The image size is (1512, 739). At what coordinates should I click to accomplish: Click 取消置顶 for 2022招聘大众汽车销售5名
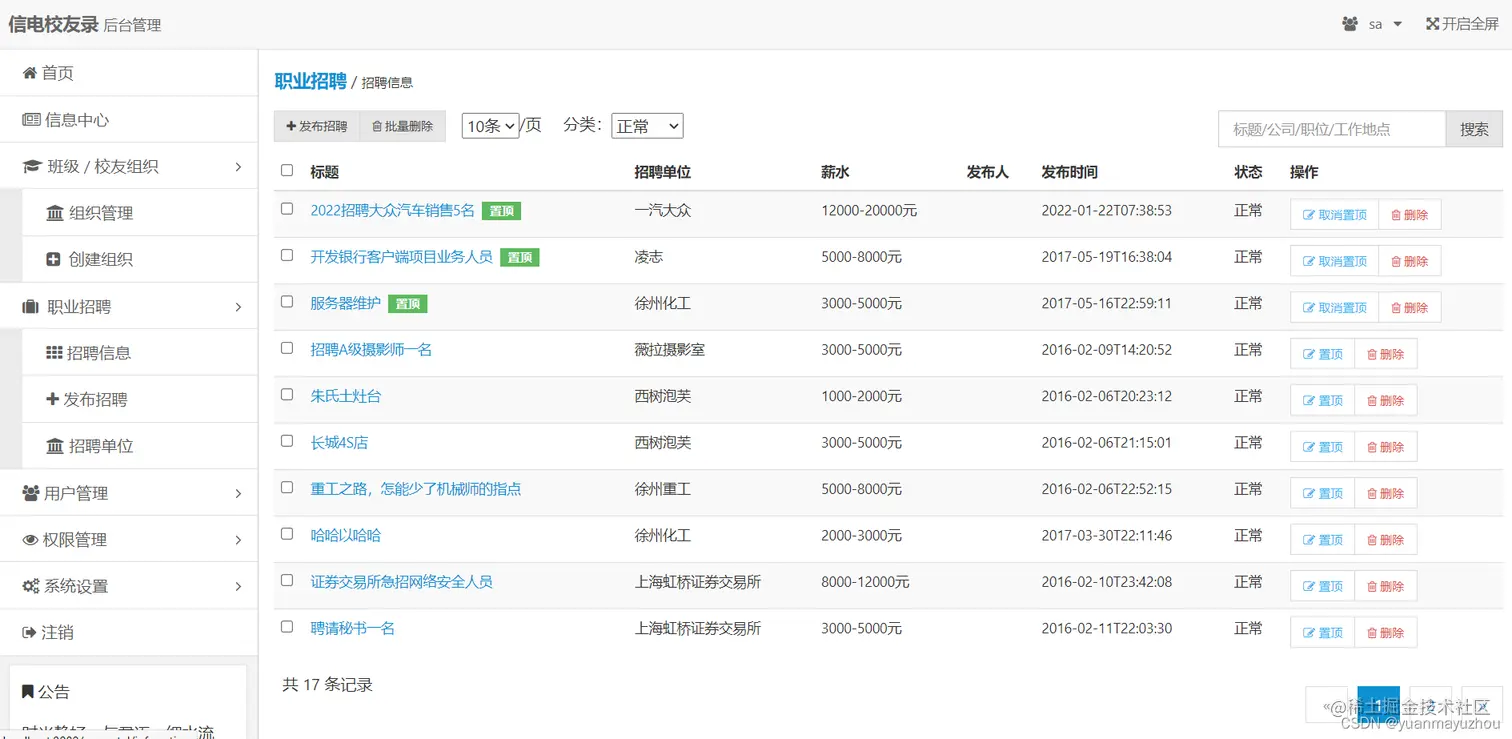pyautogui.click(x=1334, y=215)
